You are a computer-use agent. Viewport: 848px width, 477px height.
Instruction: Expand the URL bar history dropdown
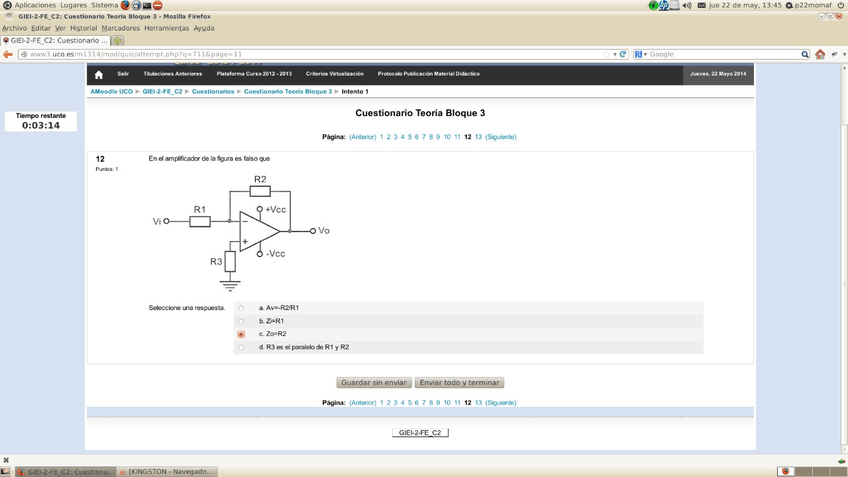click(614, 54)
